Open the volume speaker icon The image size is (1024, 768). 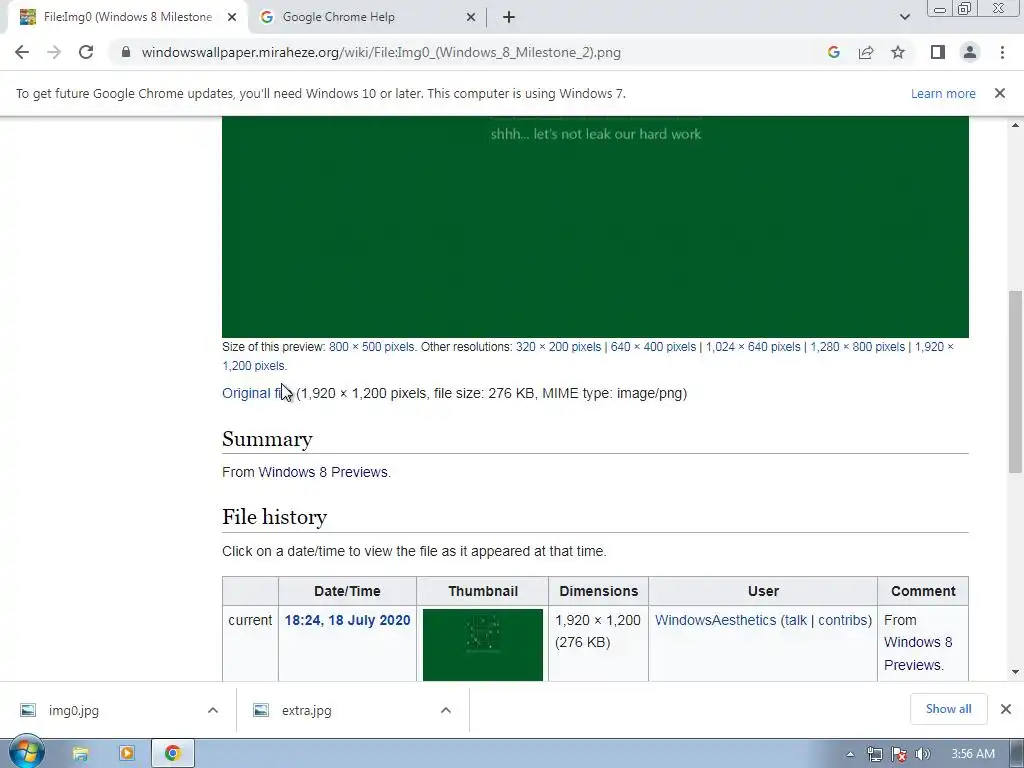tap(922, 754)
